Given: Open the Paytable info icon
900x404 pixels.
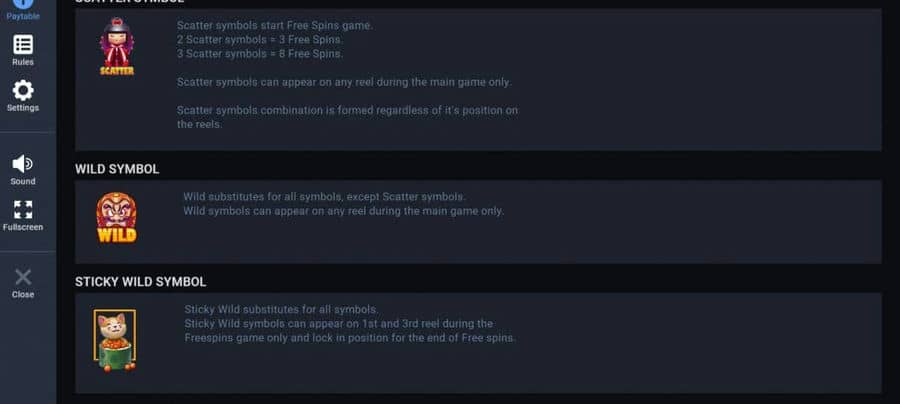Looking at the screenshot, I should [x=23, y=3].
